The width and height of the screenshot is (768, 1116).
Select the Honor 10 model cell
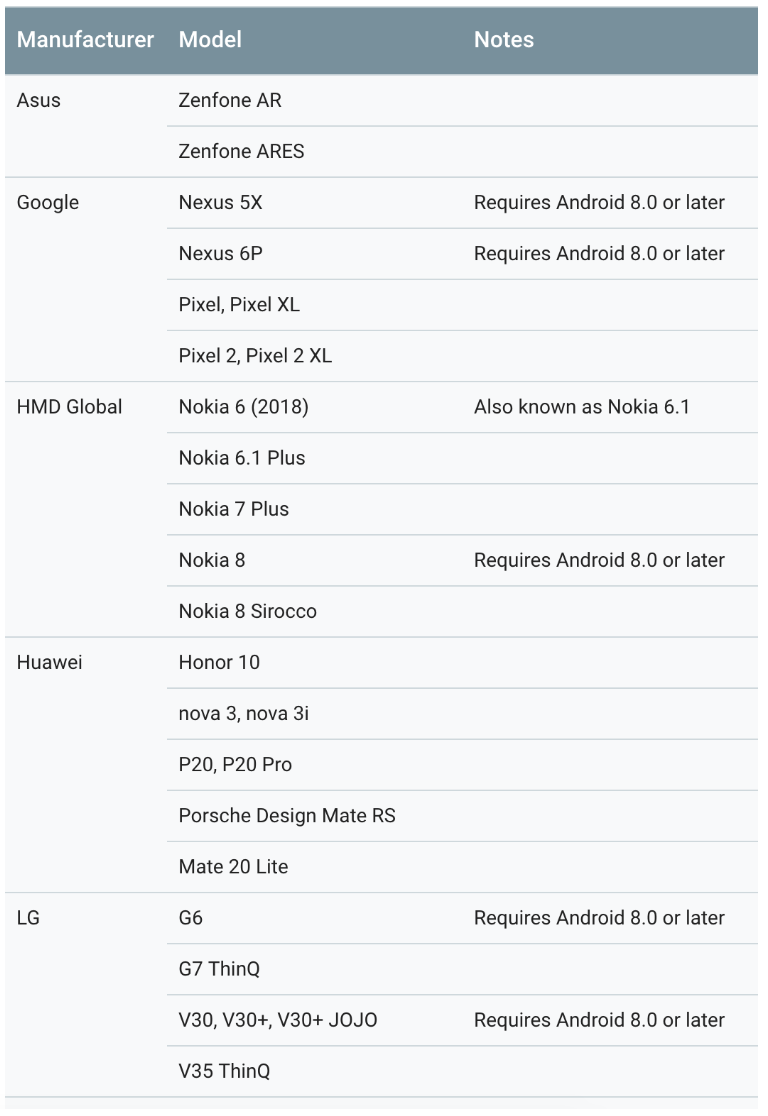coord(219,663)
